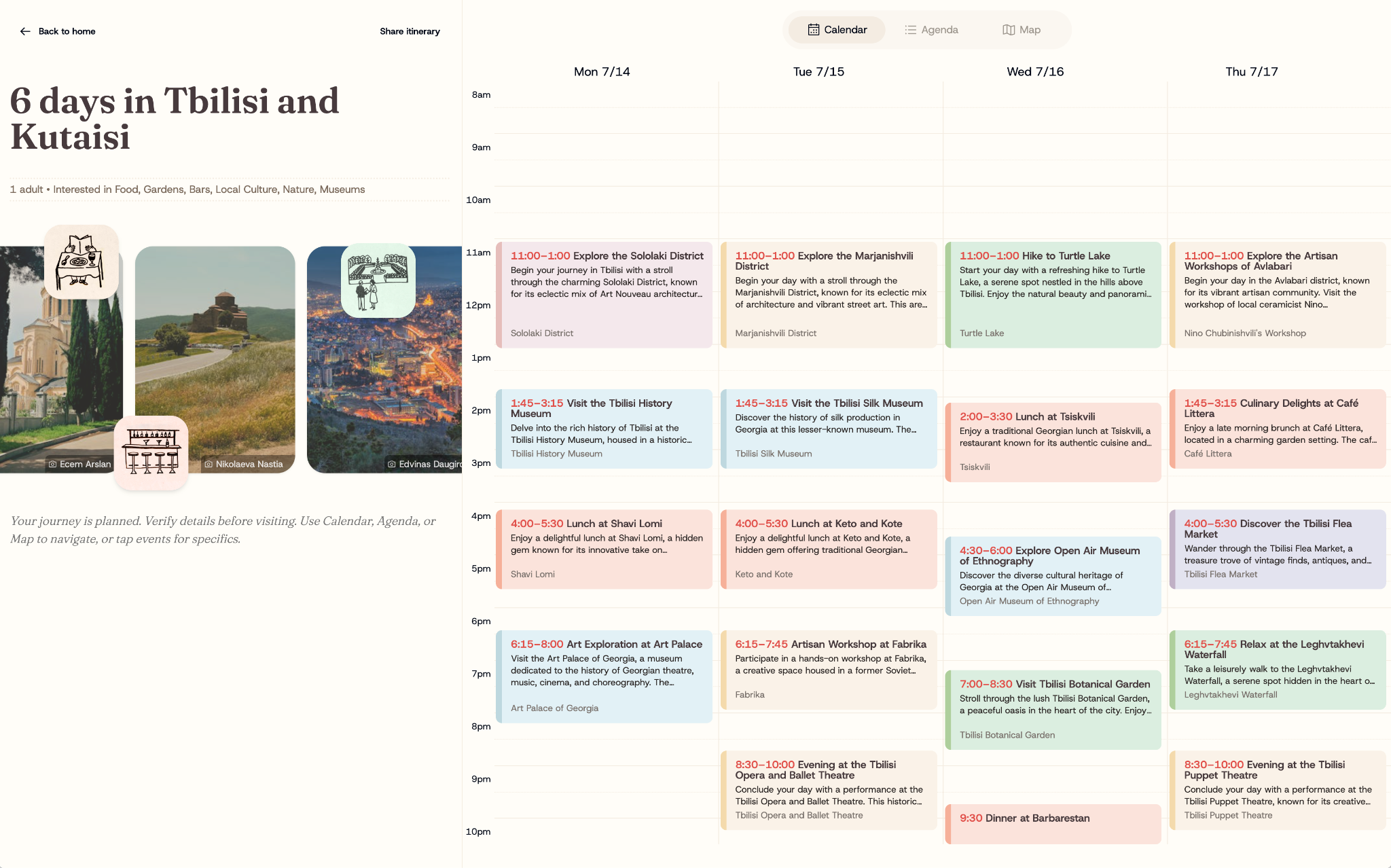Open Art Exploration at Art Palace event
This screenshot has height=868, width=1391.
tap(604, 676)
